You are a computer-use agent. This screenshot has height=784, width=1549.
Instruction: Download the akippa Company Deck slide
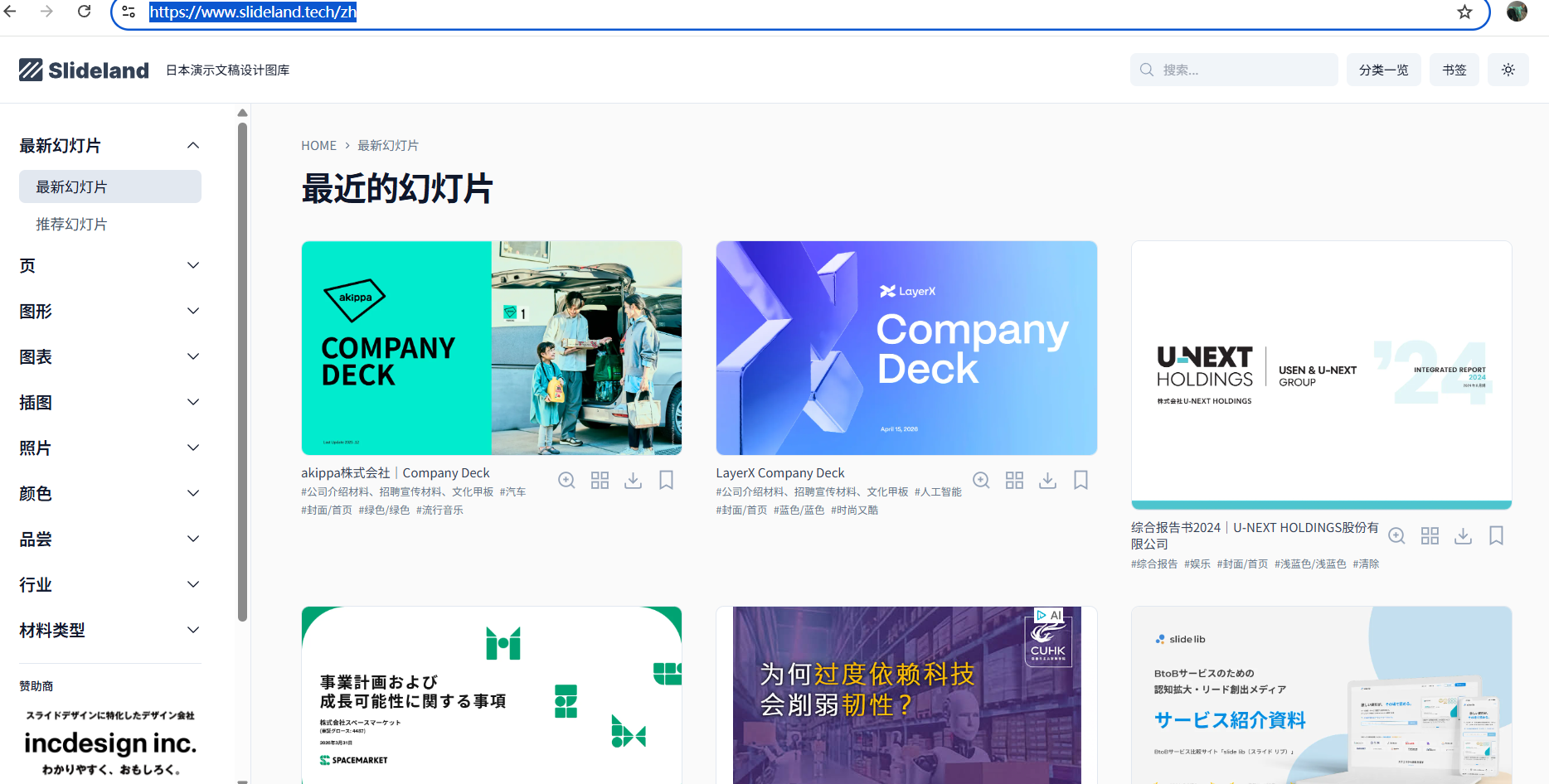pos(633,481)
